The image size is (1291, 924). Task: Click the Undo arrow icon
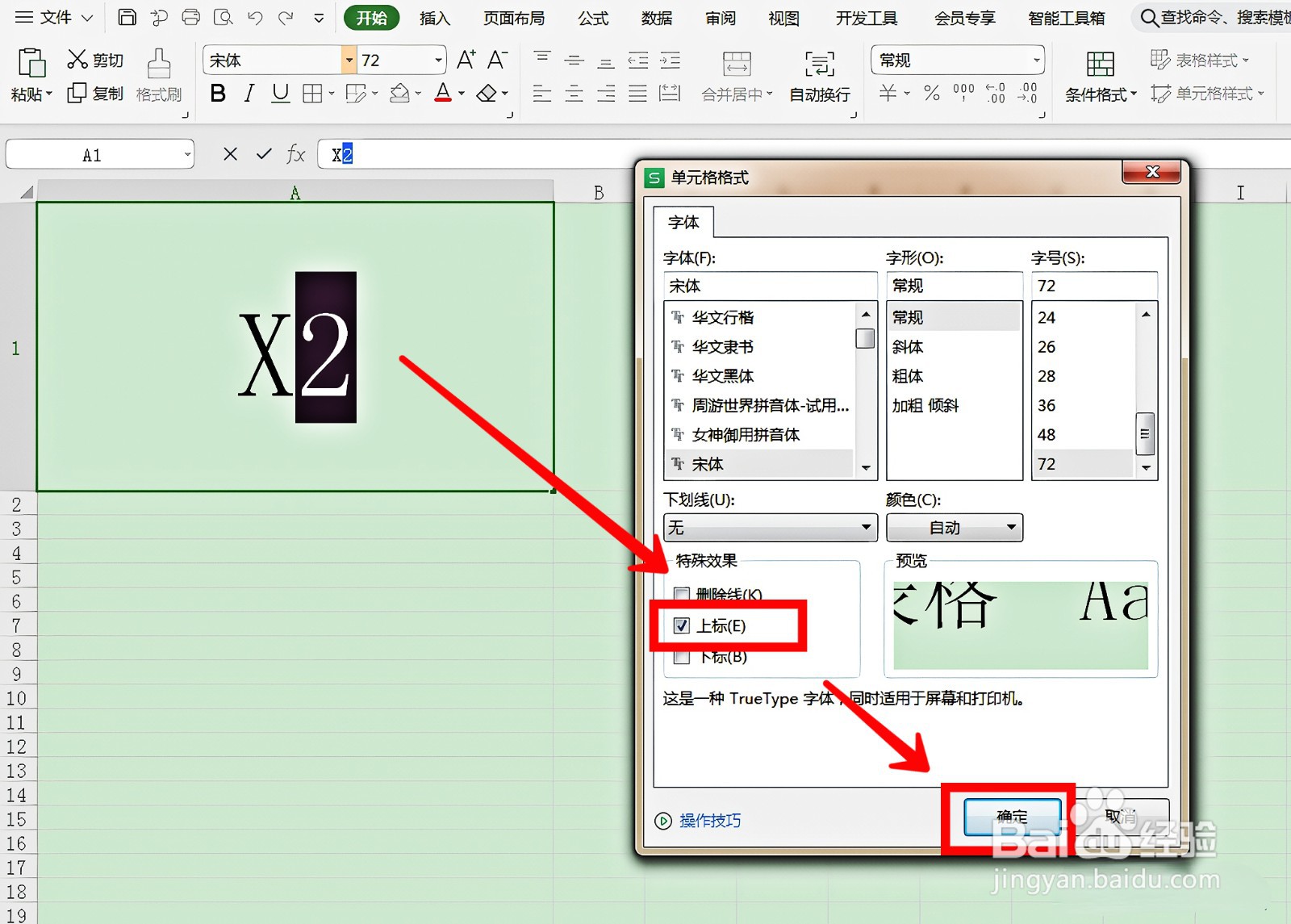pos(255,17)
